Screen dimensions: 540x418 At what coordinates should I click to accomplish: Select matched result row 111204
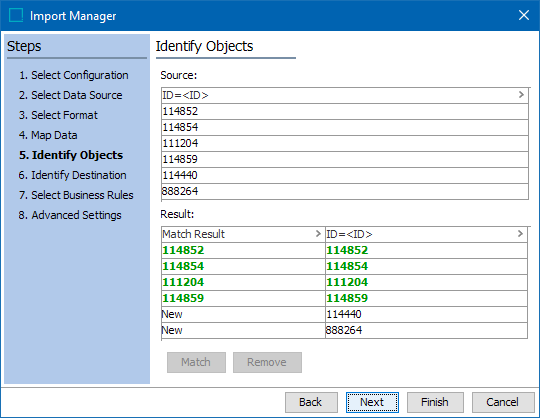tap(344, 282)
